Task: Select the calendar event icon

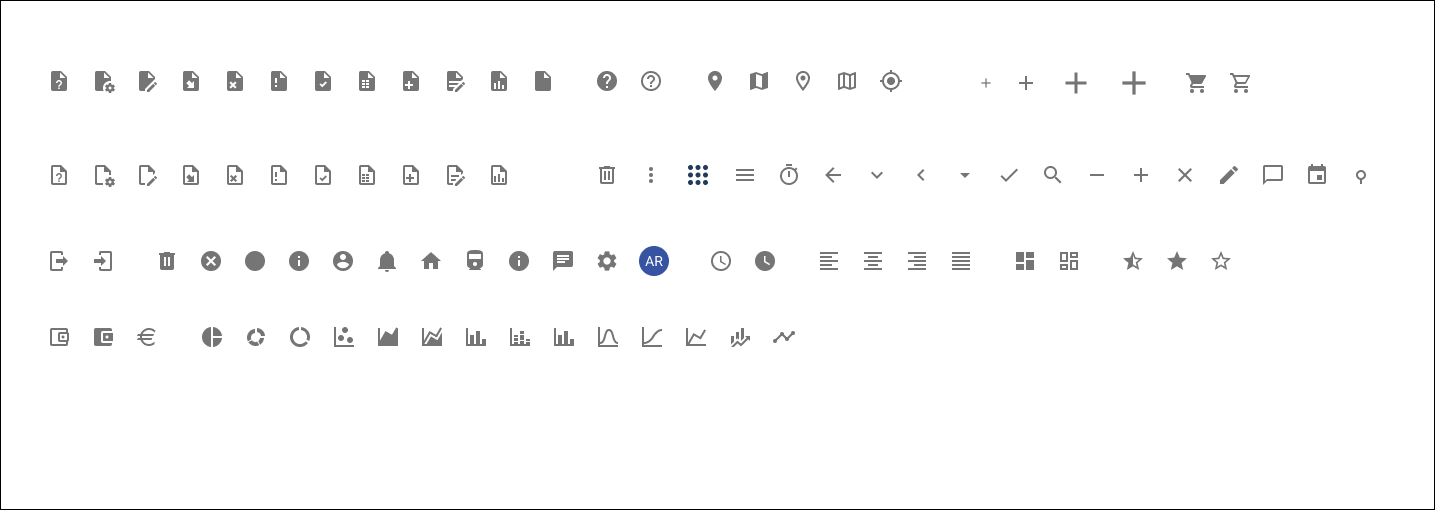Action: [1317, 175]
